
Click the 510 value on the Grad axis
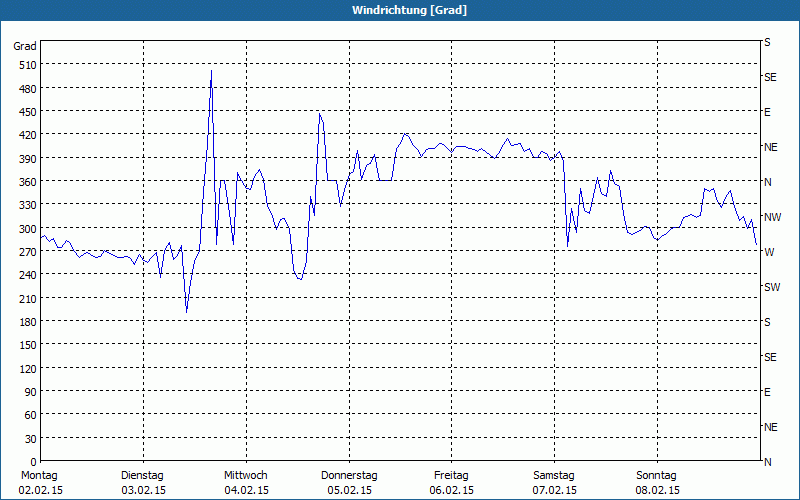(29, 65)
